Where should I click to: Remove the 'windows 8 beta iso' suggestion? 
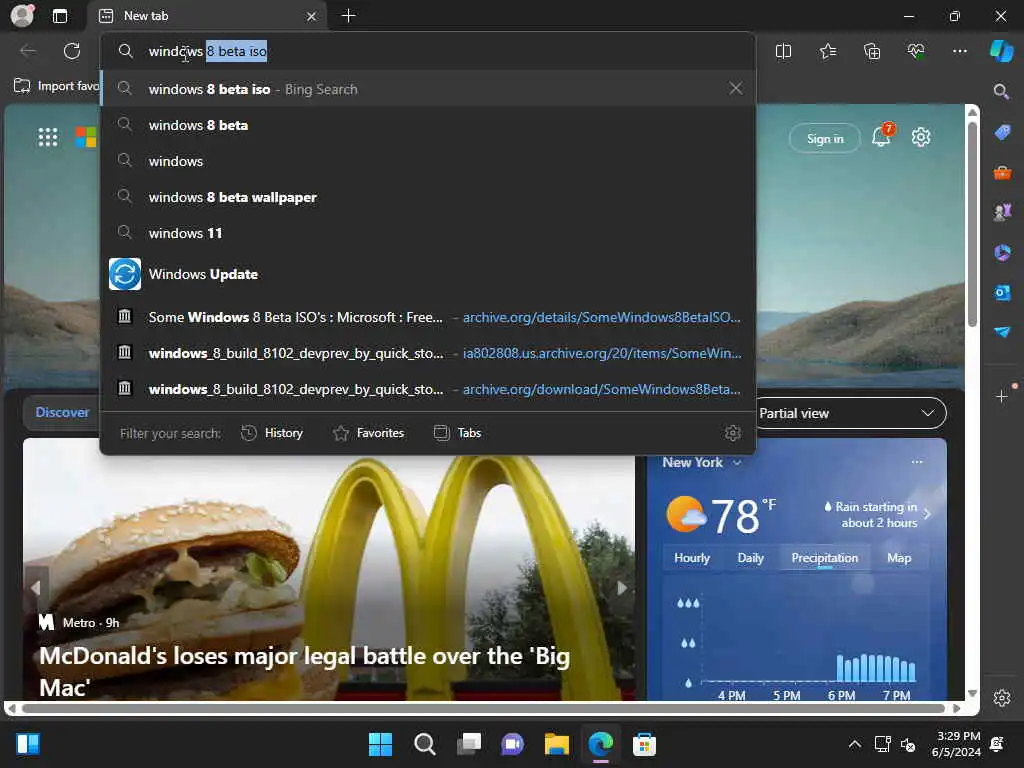pos(735,88)
